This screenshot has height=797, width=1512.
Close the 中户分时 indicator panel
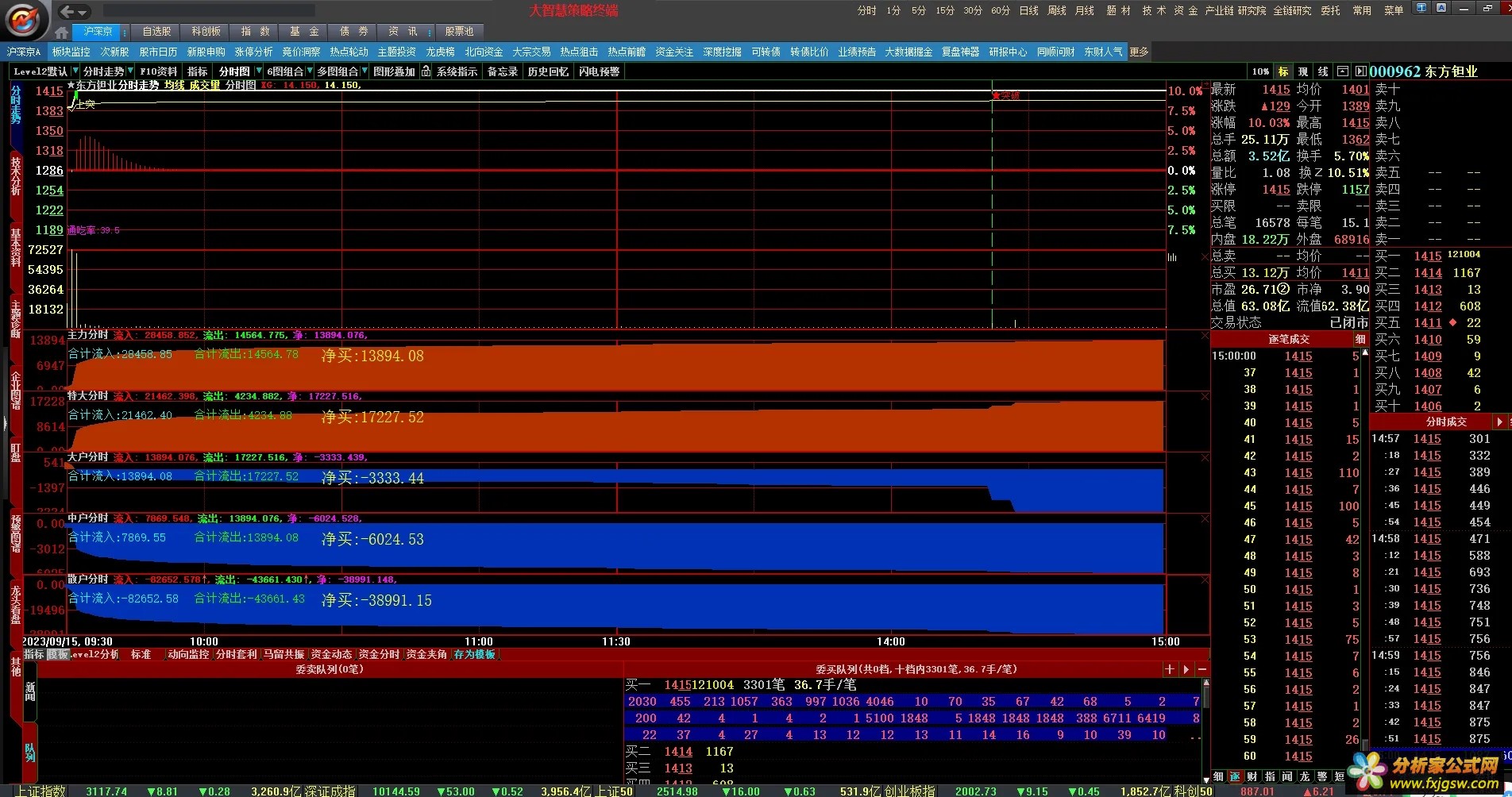click(x=1205, y=519)
